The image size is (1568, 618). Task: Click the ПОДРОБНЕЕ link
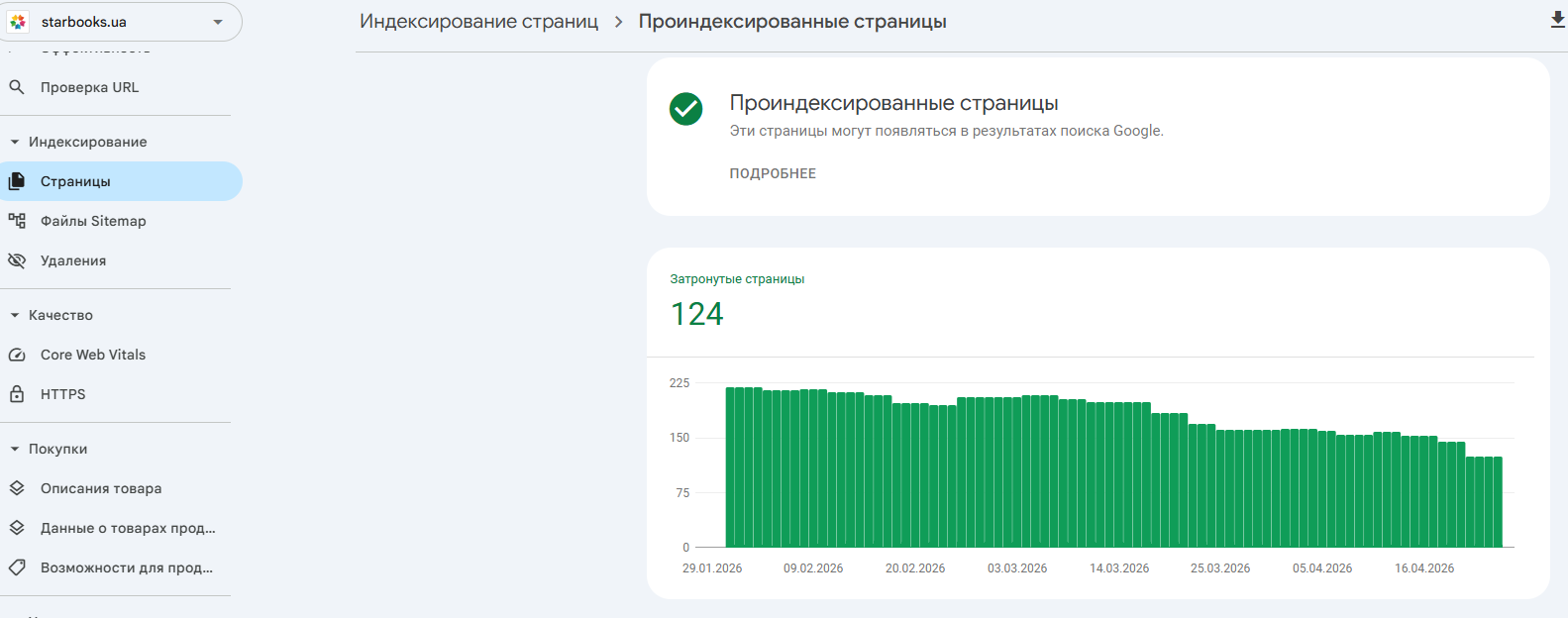coord(773,173)
